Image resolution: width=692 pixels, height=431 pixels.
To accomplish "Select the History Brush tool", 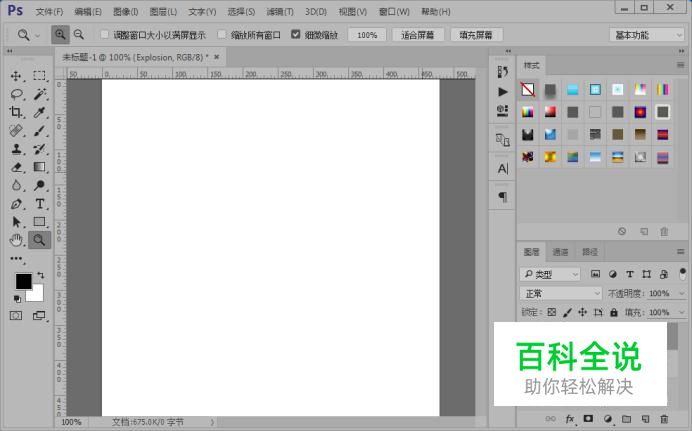I will click(39, 149).
